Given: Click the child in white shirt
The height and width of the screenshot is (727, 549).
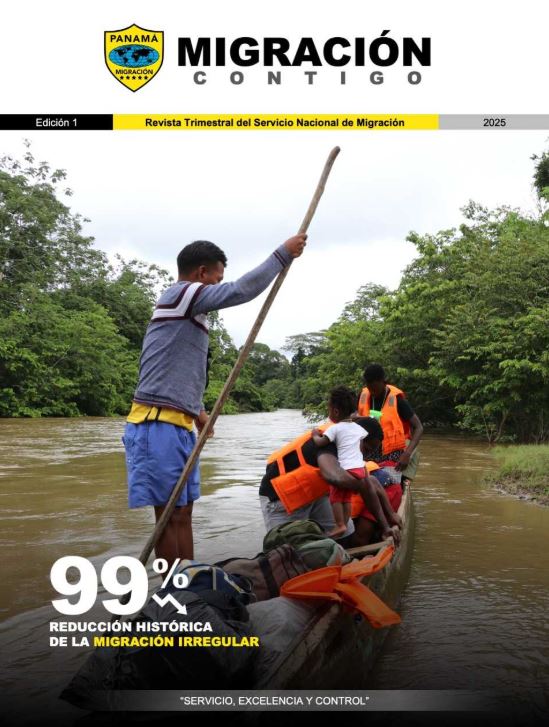Looking at the screenshot, I should pos(349,459).
